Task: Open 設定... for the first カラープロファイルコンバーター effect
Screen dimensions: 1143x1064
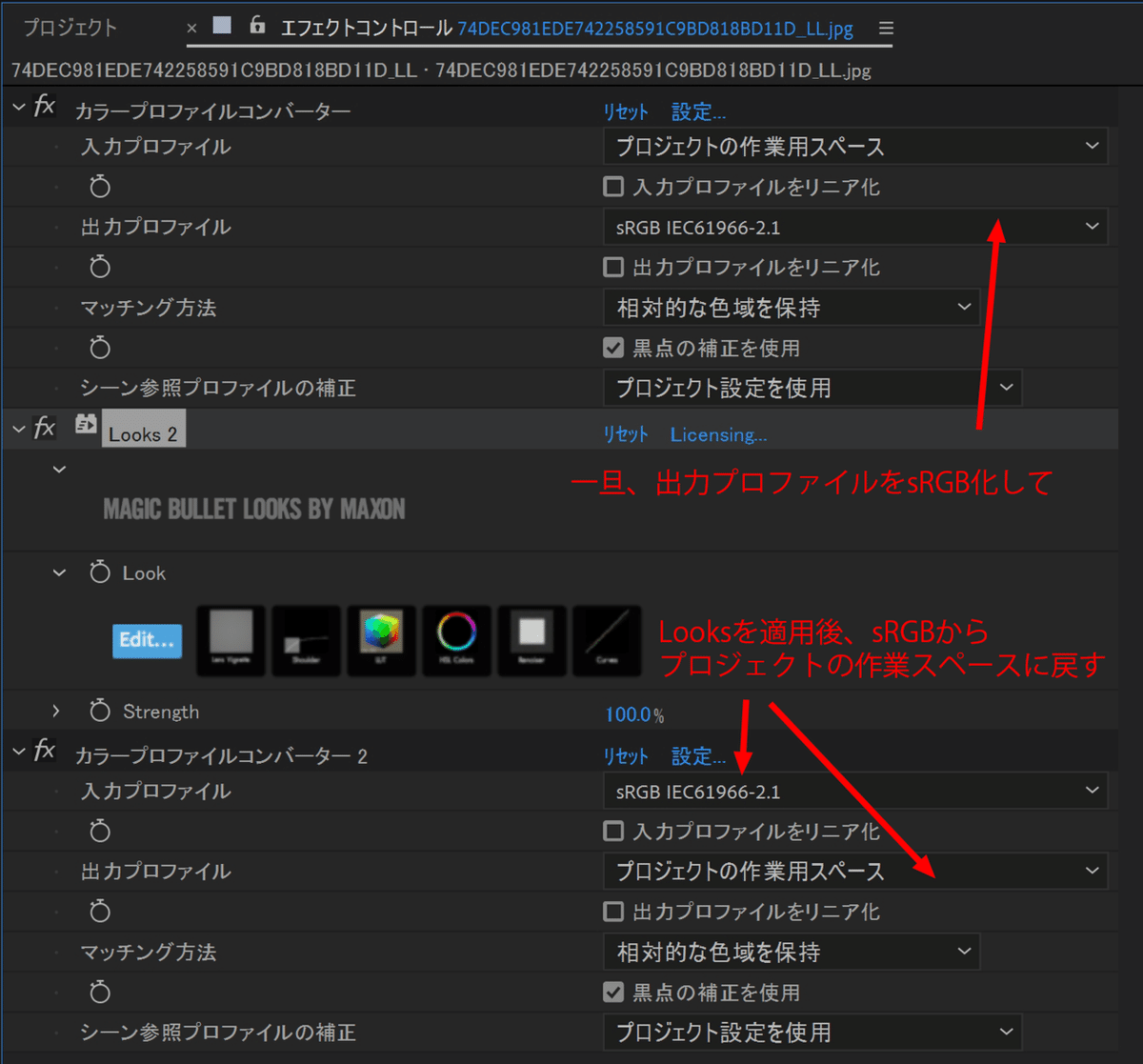Action: 698,111
